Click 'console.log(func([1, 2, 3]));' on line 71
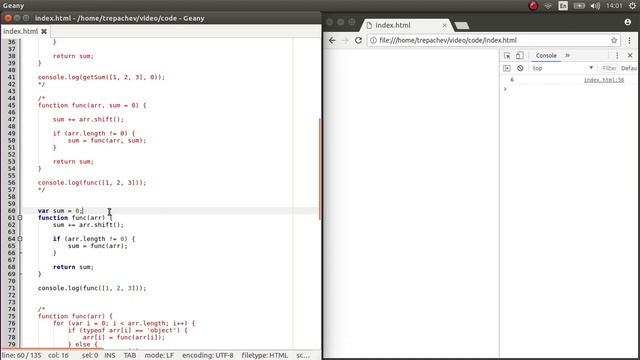The image size is (640, 360). 92,288
